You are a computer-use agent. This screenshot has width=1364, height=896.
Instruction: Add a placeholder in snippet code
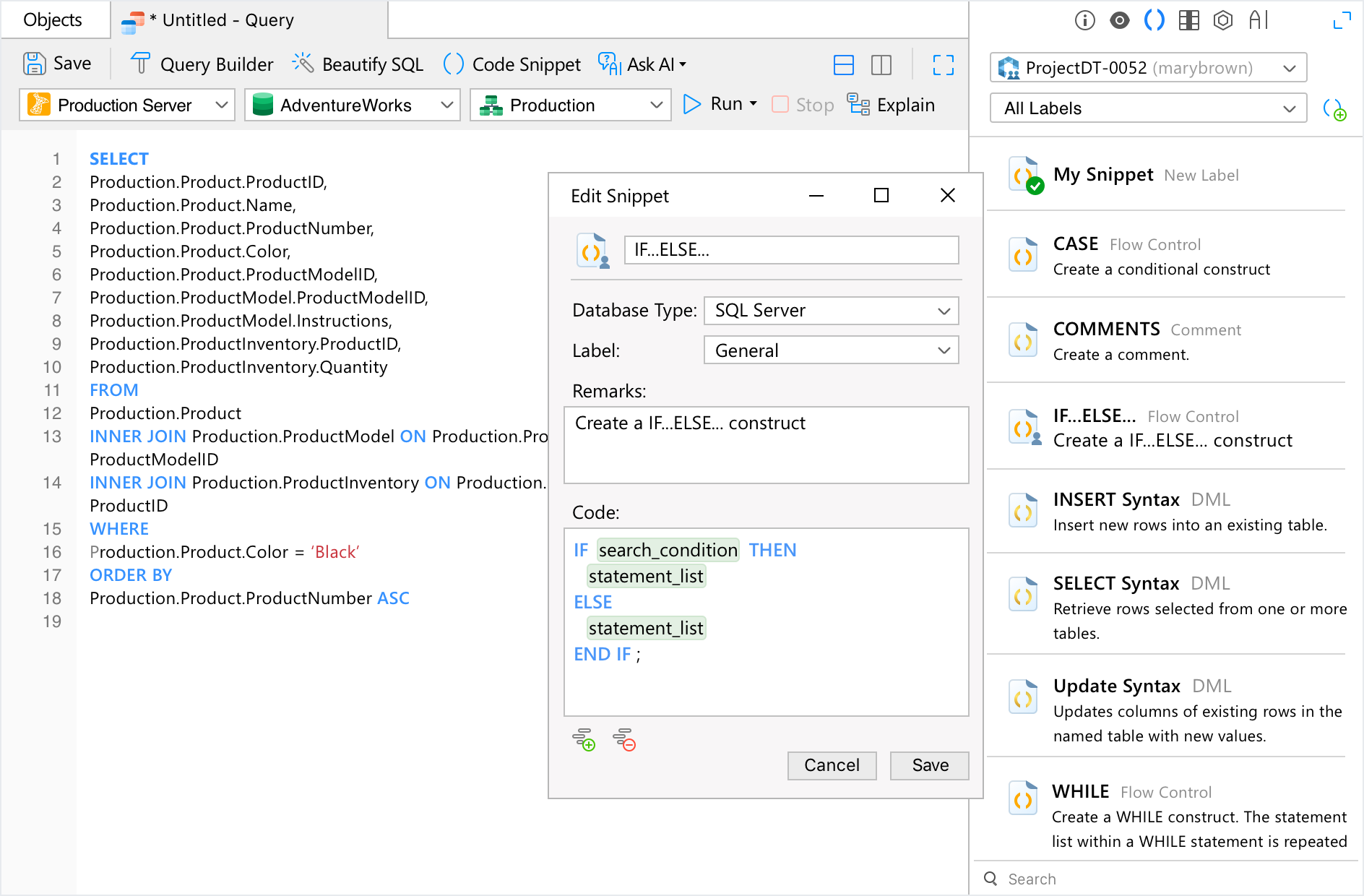pos(584,740)
